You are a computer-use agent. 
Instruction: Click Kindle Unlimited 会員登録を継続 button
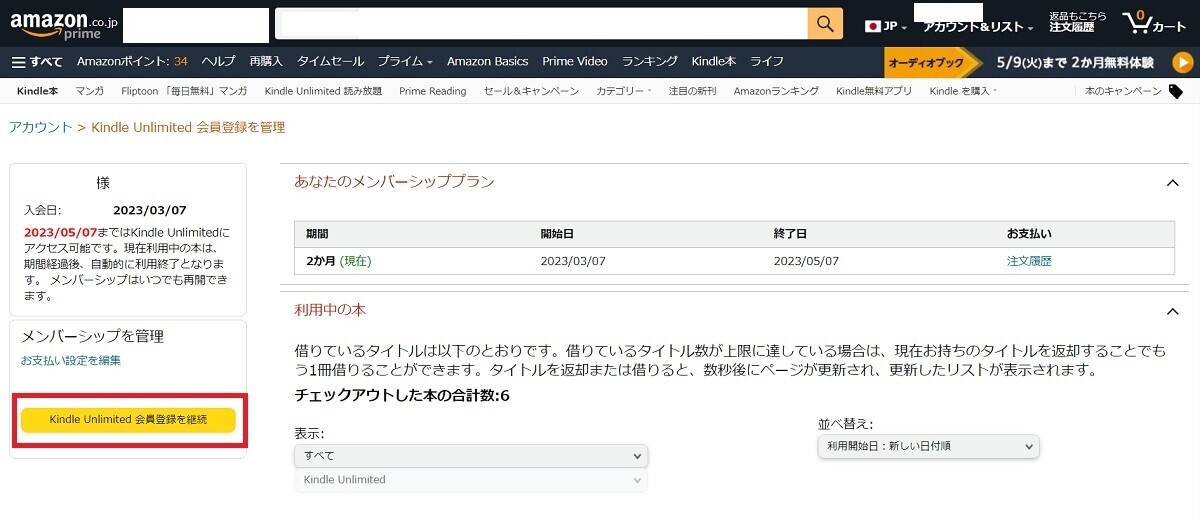tap(128, 420)
